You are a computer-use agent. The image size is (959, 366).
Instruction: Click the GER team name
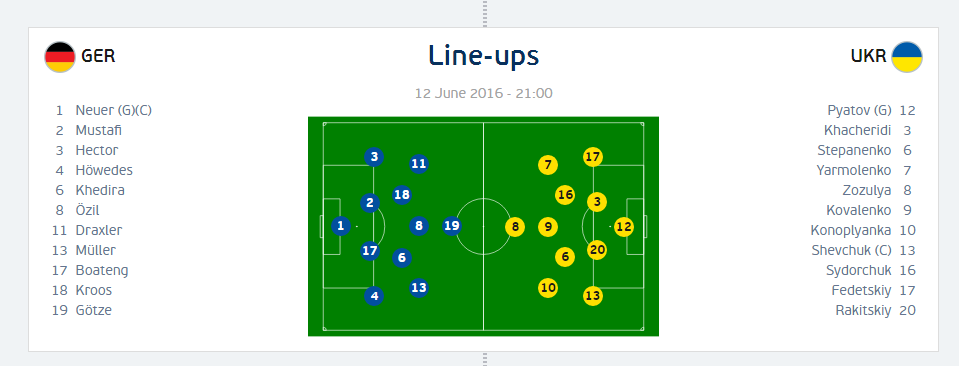[x=98, y=56]
